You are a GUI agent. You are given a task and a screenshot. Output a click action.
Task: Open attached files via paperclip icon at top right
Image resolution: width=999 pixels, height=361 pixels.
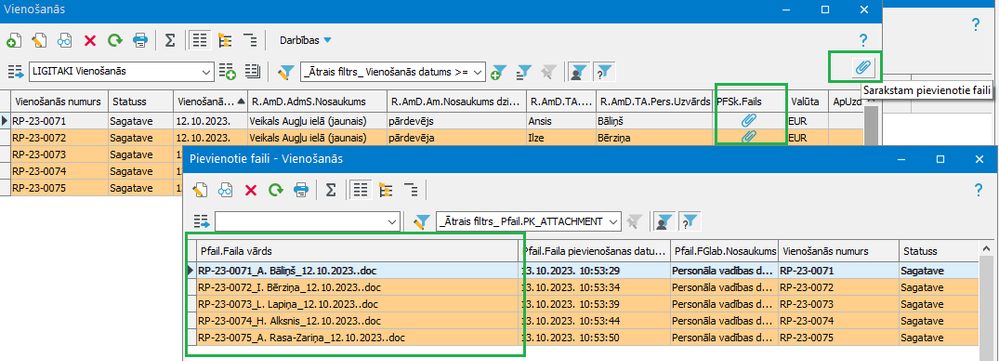864,67
